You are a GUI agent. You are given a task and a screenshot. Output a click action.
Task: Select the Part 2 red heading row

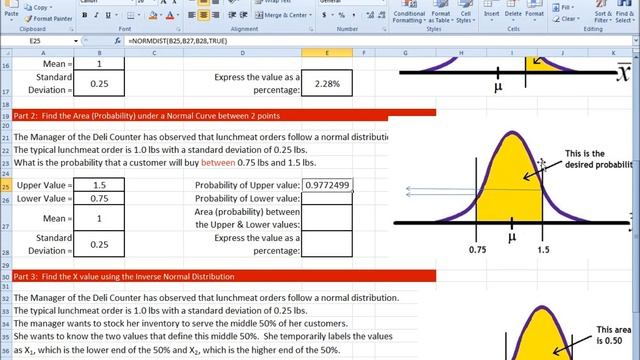[224, 116]
